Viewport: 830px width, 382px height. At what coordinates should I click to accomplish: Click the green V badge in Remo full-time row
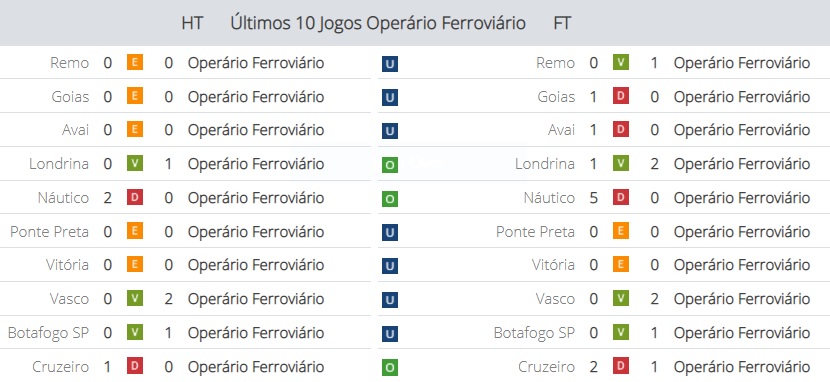(621, 62)
